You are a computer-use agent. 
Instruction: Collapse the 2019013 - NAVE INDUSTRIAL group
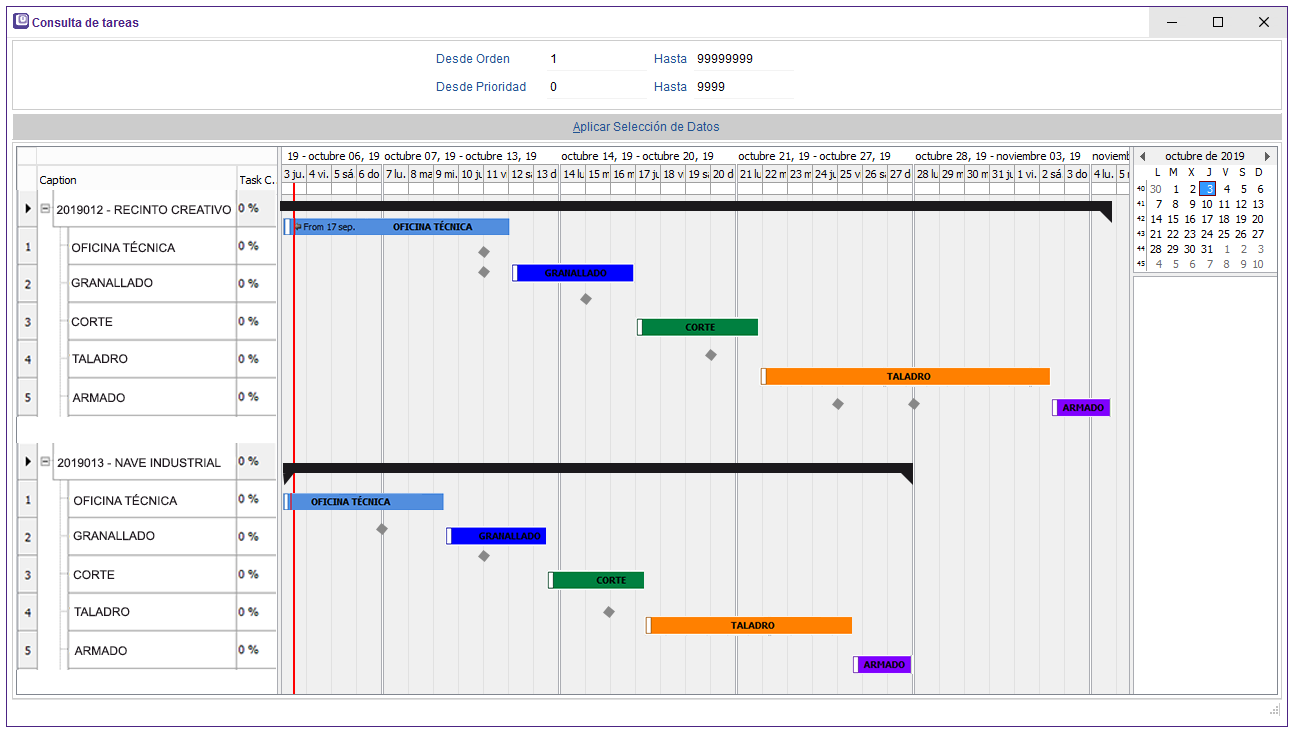45,462
